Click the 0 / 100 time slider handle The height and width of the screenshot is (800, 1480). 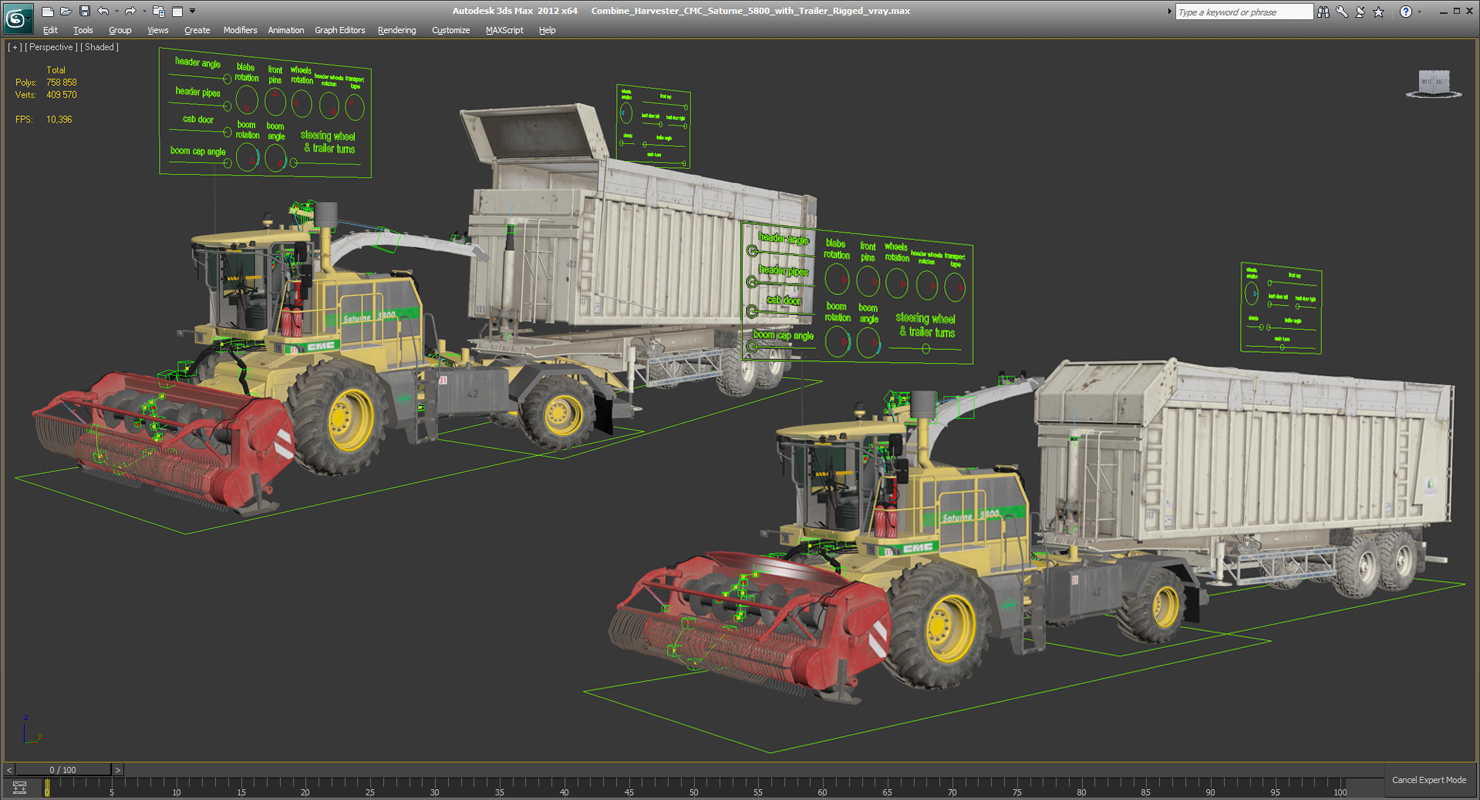pyautogui.click(x=62, y=770)
